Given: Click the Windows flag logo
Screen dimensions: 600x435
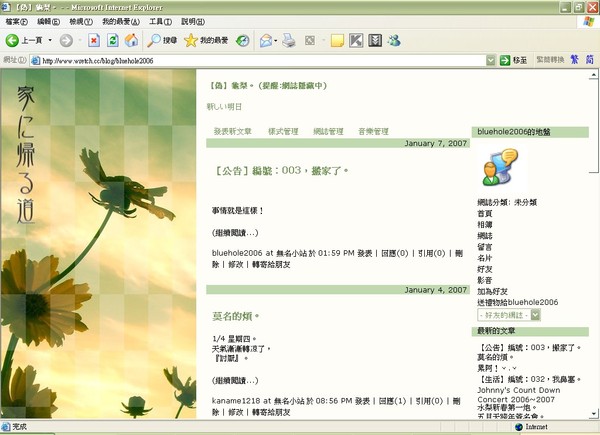Looking at the screenshot, I should 589,21.
